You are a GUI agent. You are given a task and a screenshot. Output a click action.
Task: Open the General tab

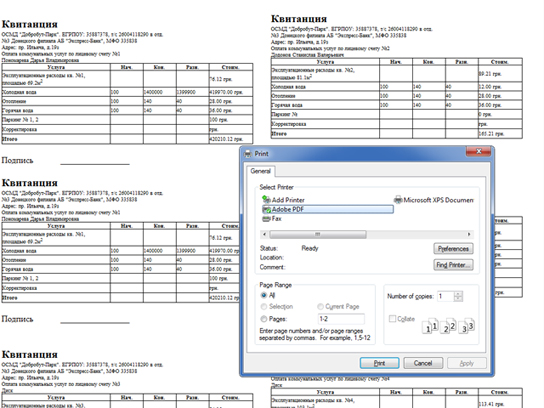(x=260, y=171)
